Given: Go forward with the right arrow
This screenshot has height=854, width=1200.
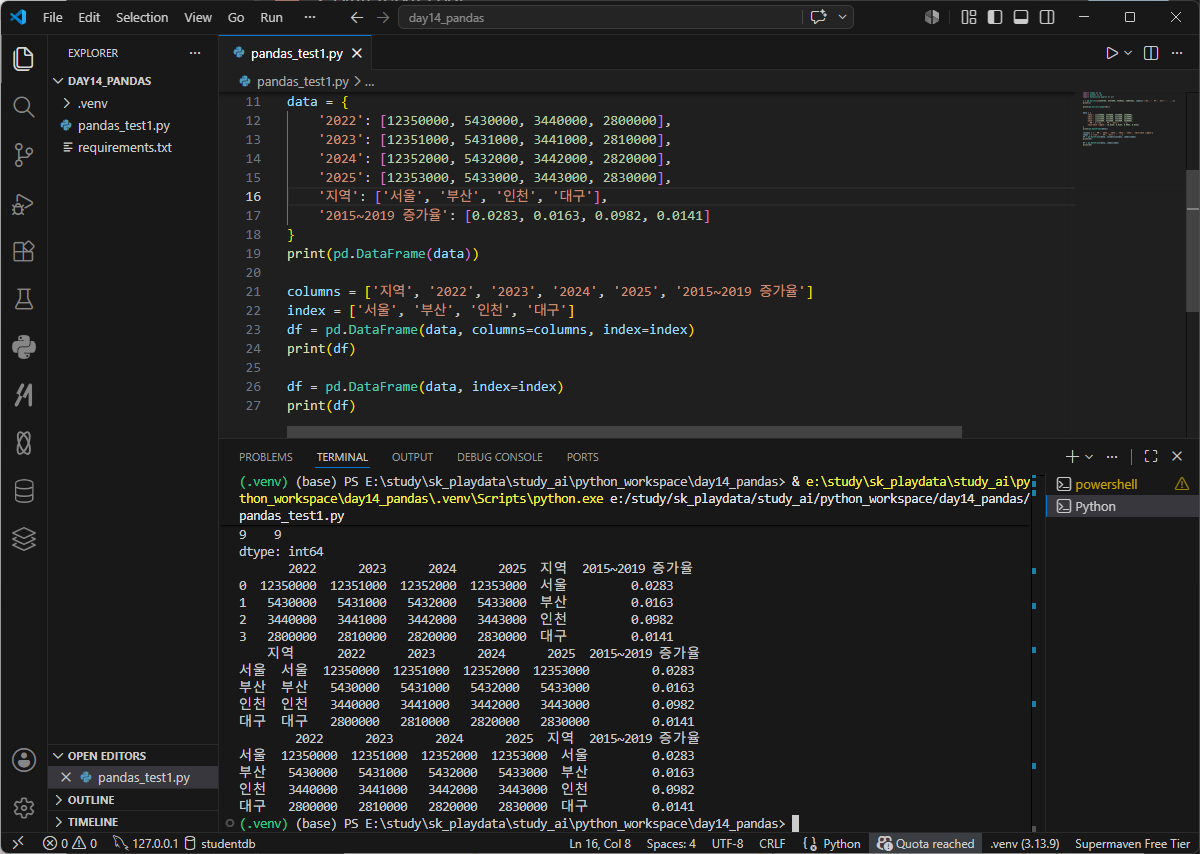Looking at the screenshot, I should tap(384, 17).
